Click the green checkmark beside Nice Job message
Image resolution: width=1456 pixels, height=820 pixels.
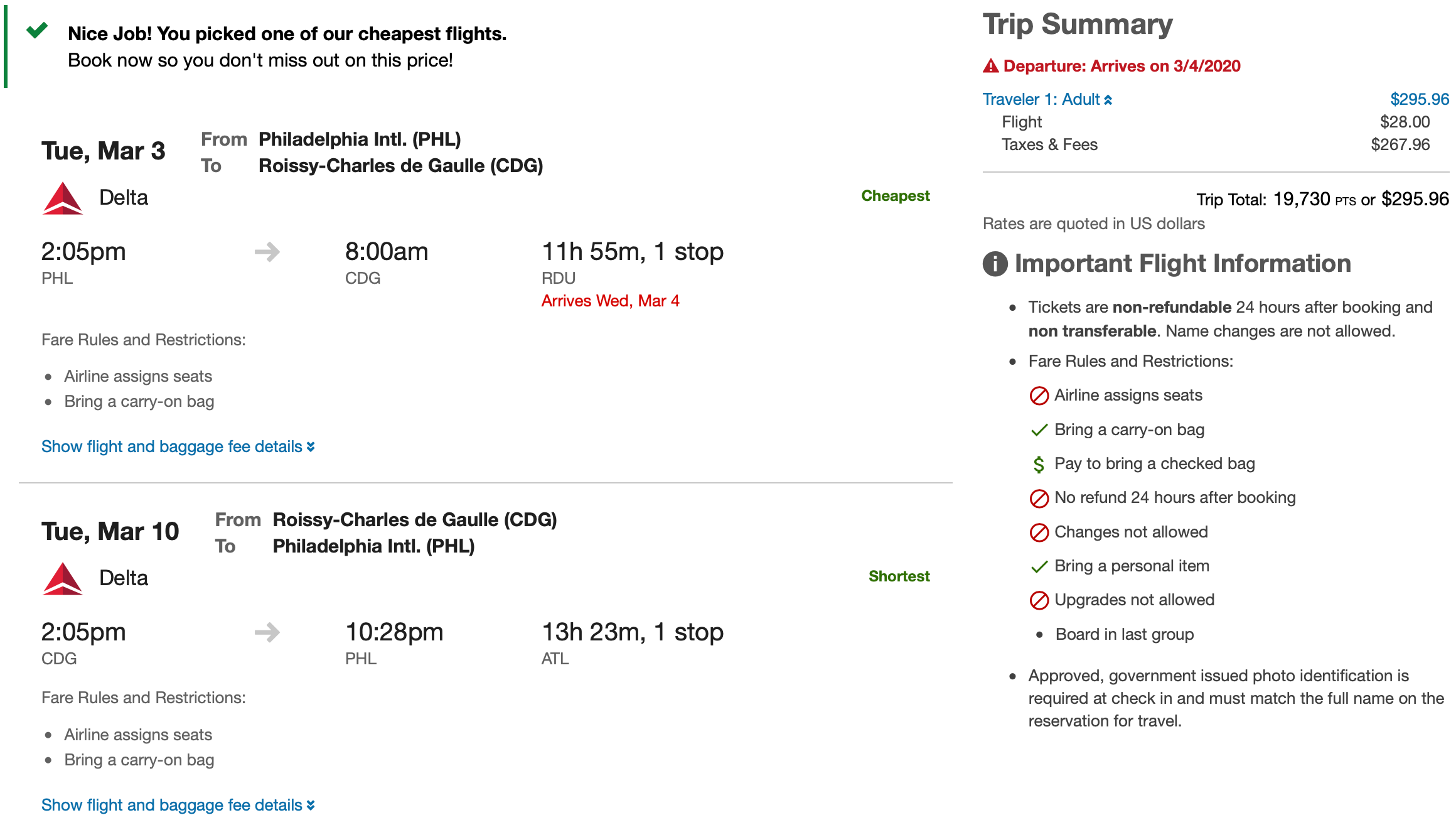pyautogui.click(x=37, y=30)
